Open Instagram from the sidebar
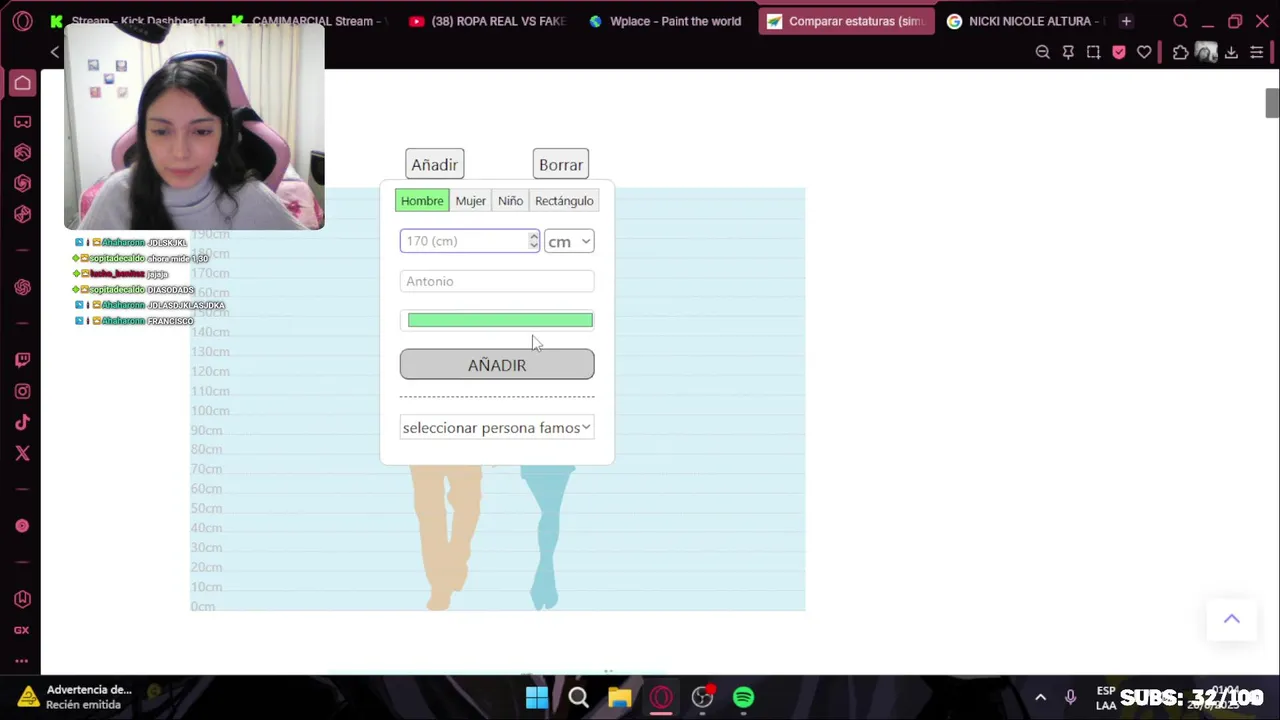 pos(22,392)
